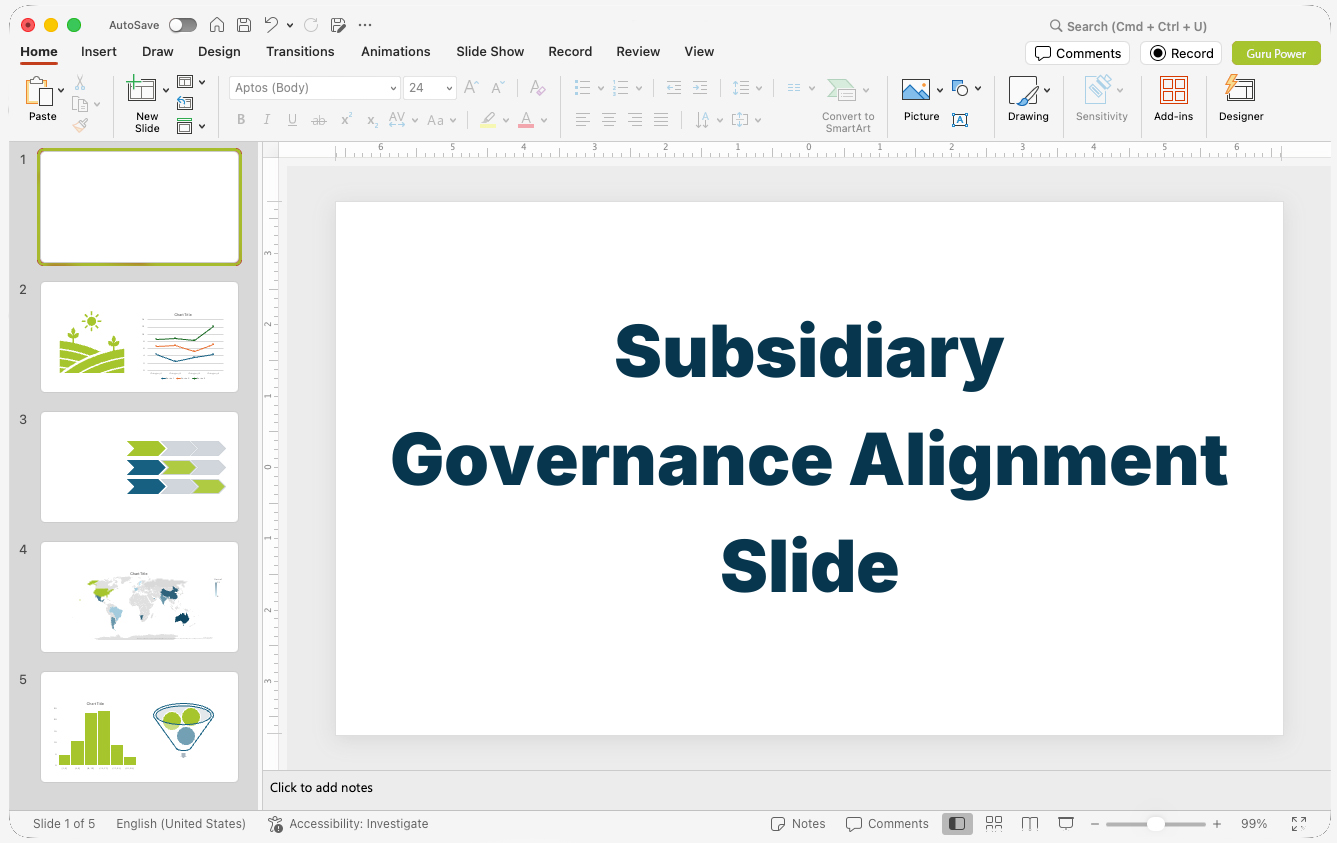Screen dimensions: 1337x843
Task: Open the Designer pane
Action: click(1241, 100)
